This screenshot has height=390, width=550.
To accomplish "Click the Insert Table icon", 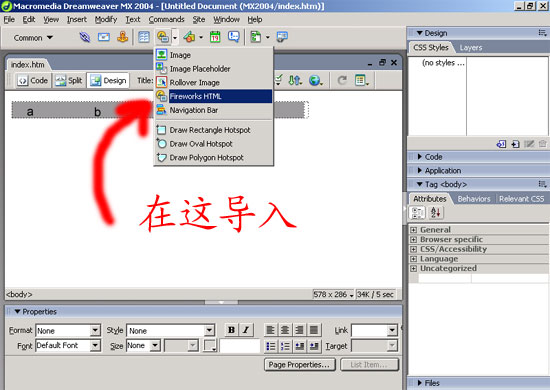I will pos(144,37).
